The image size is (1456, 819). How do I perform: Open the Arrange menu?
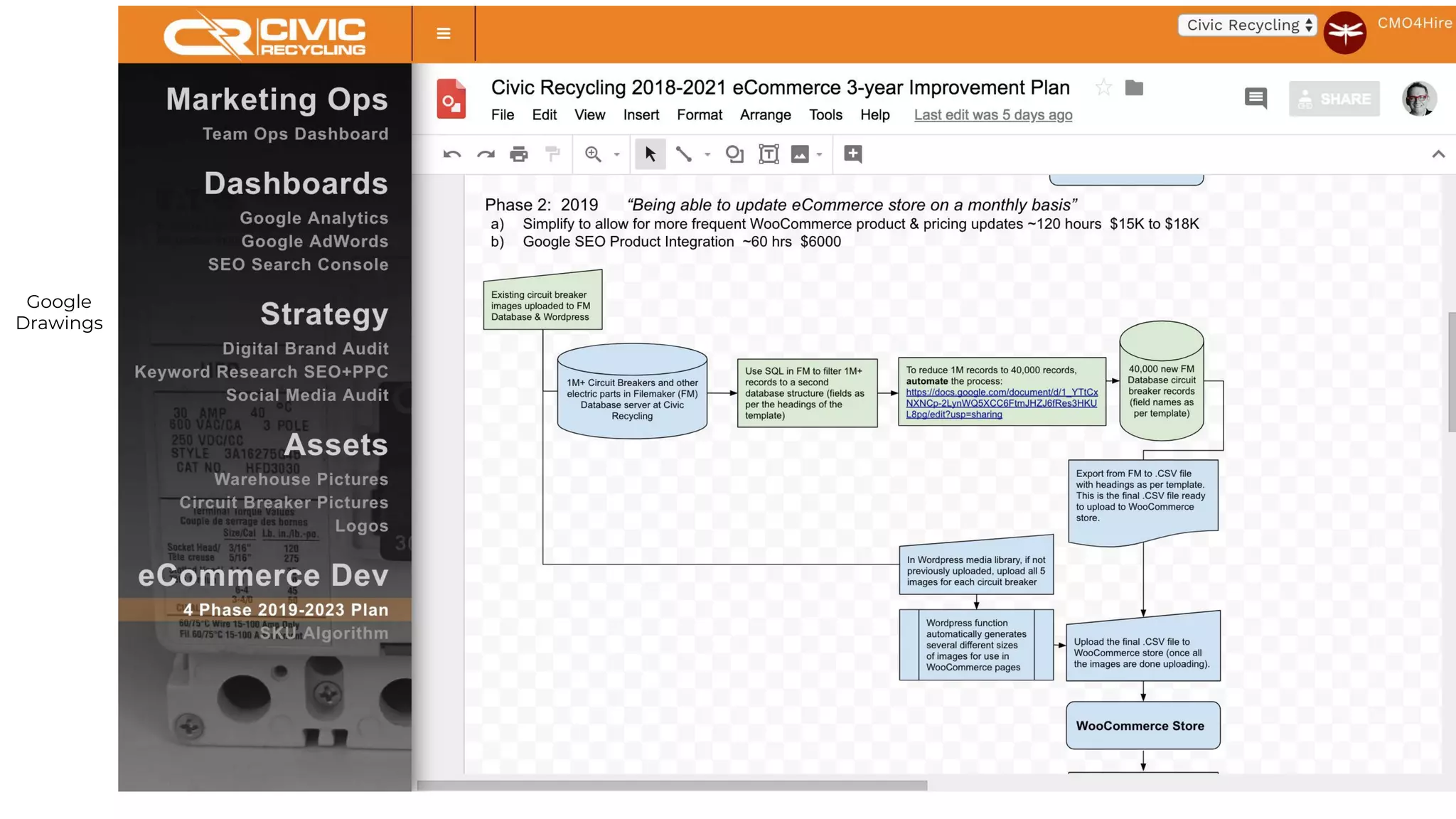pyautogui.click(x=765, y=115)
